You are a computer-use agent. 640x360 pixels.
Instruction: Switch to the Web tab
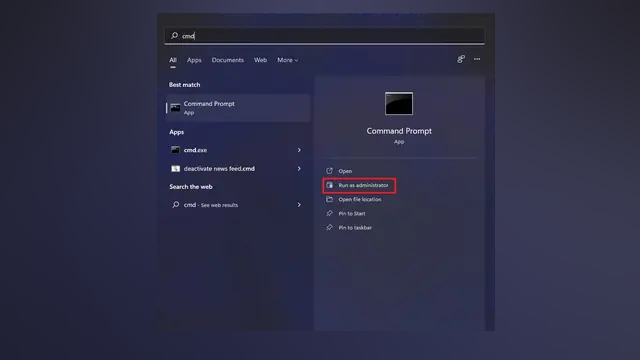(x=260, y=60)
